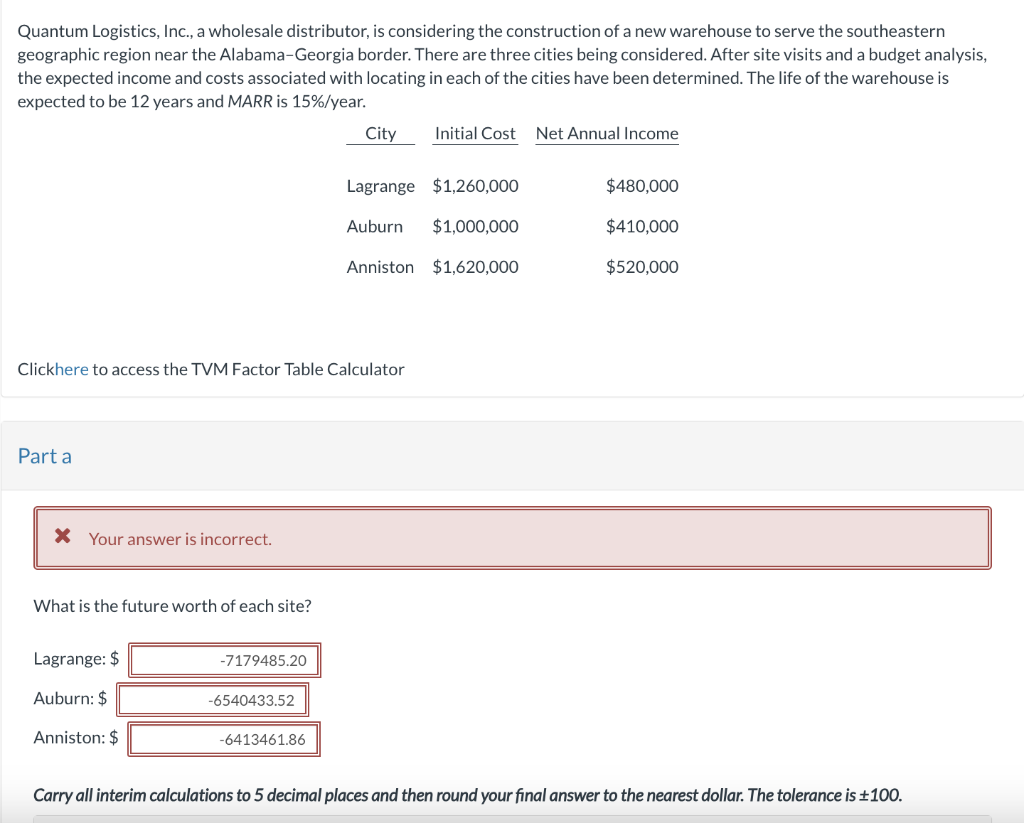Select the City column header
Viewport: 1024px width, 823px height.
(x=380, y=133)
